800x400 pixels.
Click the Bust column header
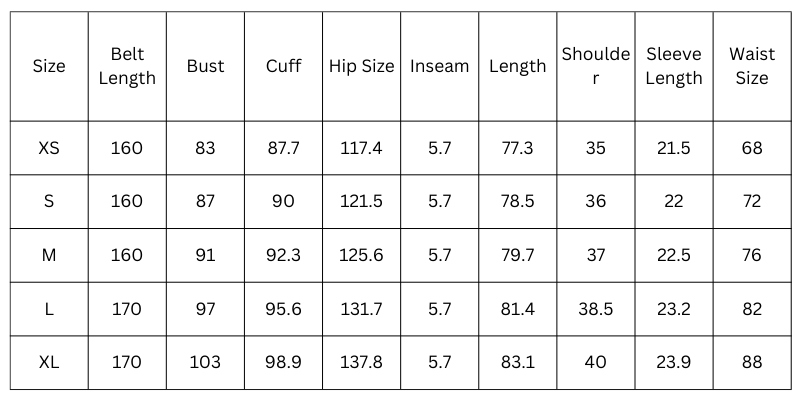pyautogui.click(x=205, y=66)
